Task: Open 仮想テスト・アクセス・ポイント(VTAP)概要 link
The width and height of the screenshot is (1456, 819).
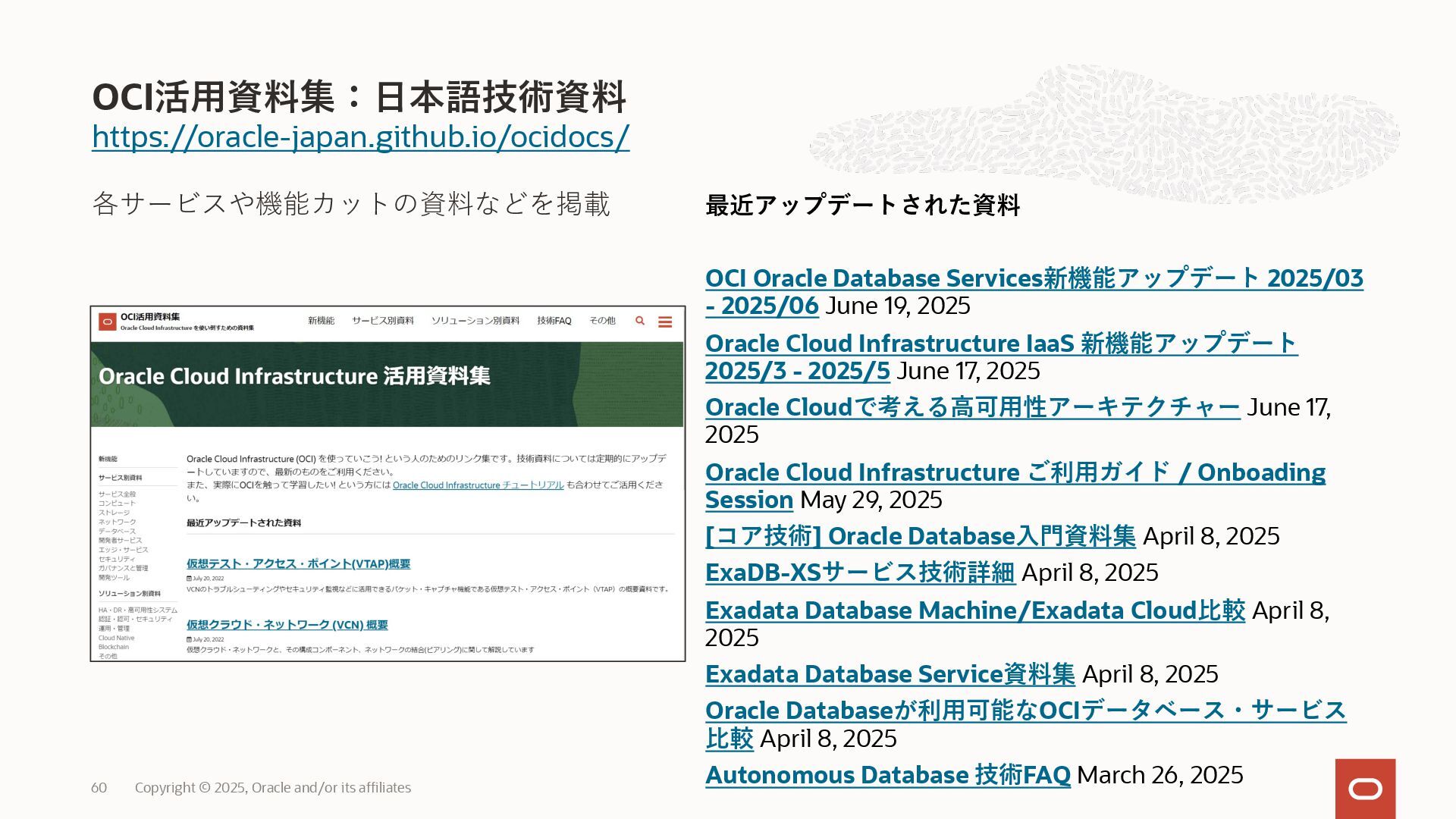Action: 299,564
